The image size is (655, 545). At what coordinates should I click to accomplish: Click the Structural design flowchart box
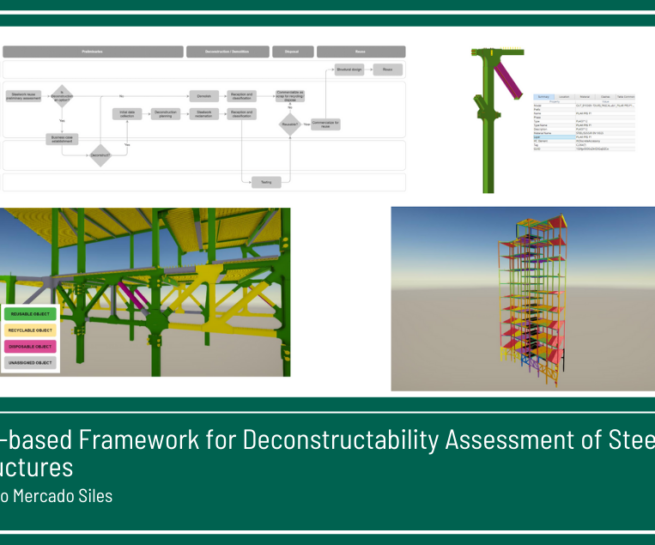point(349,70)
